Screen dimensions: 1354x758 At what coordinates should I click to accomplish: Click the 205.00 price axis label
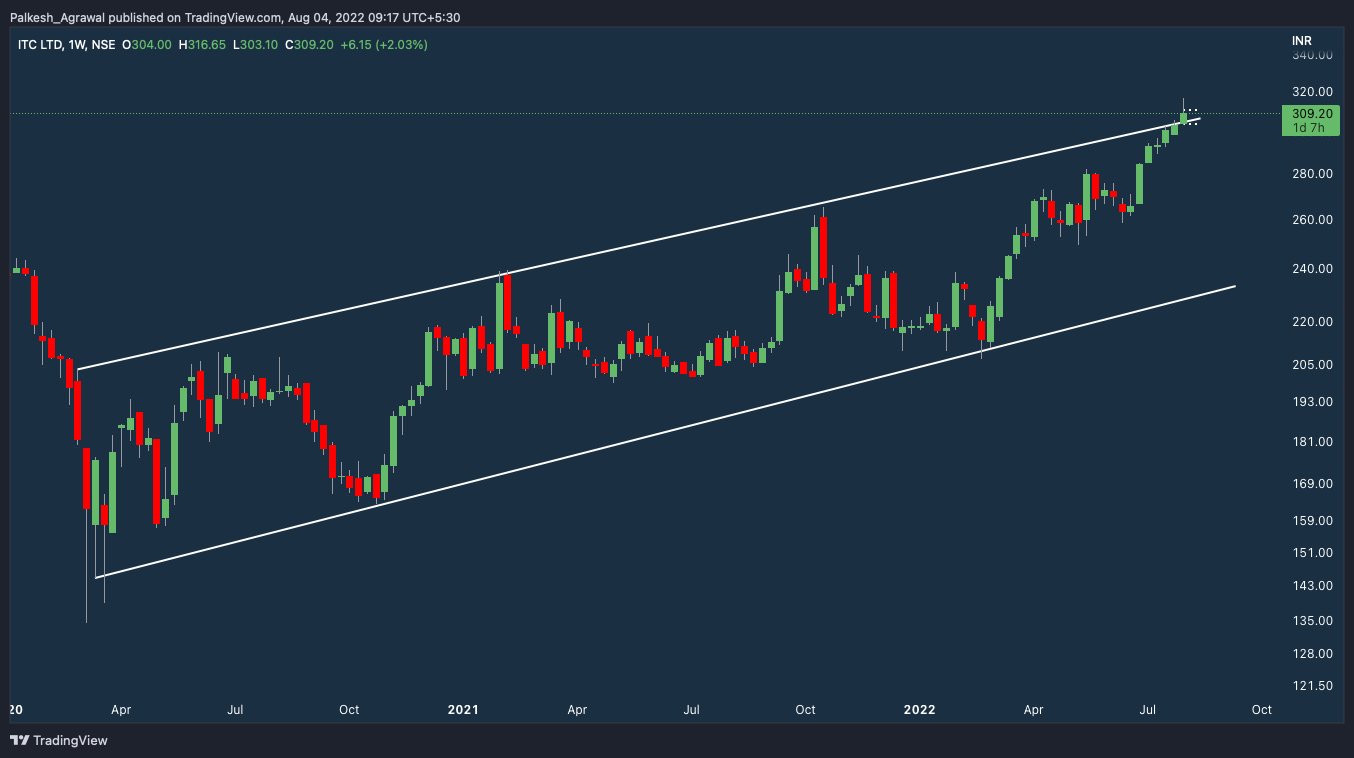[x=1312, y=365]
